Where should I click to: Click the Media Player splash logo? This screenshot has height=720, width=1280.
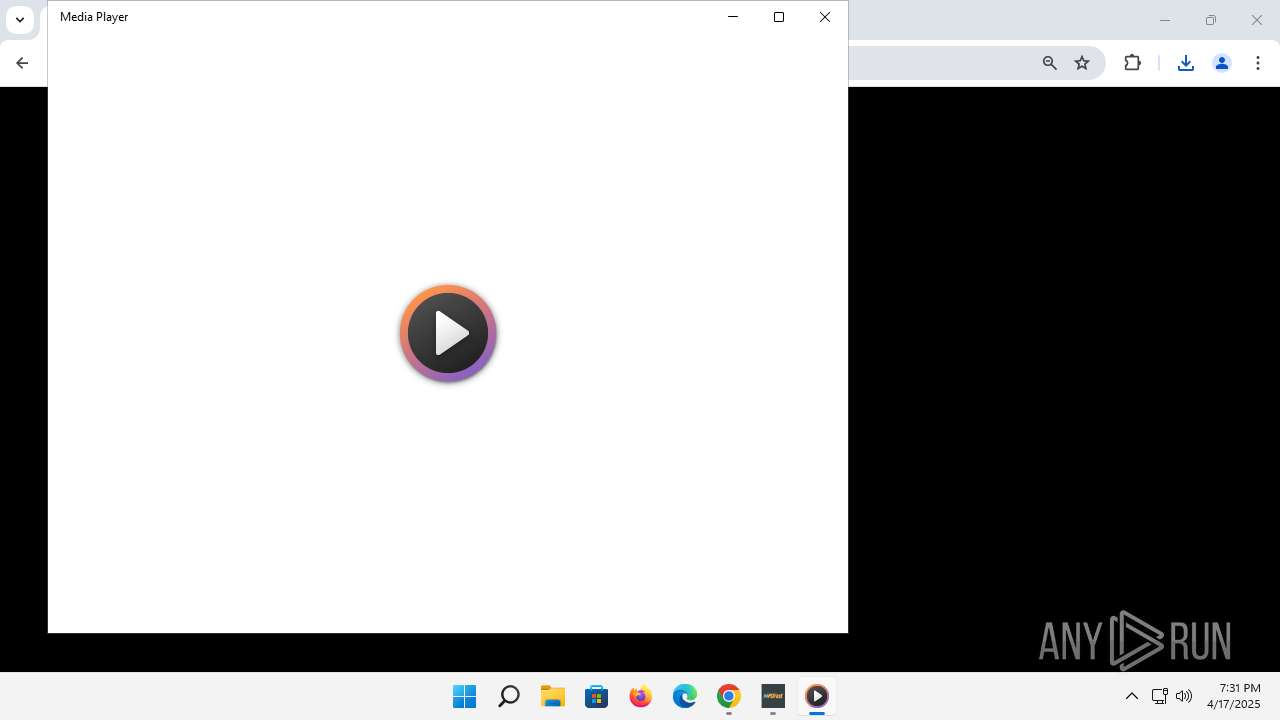pyautogui.click(x=448, y=333)
